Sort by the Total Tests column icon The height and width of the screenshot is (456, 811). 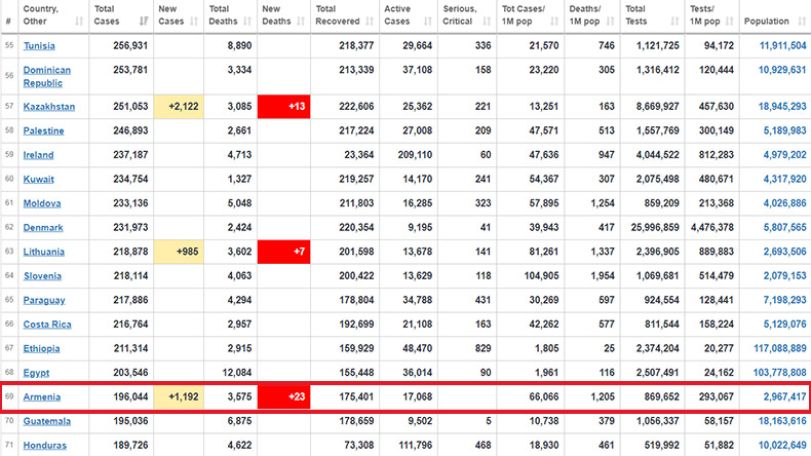coord(675,21)
